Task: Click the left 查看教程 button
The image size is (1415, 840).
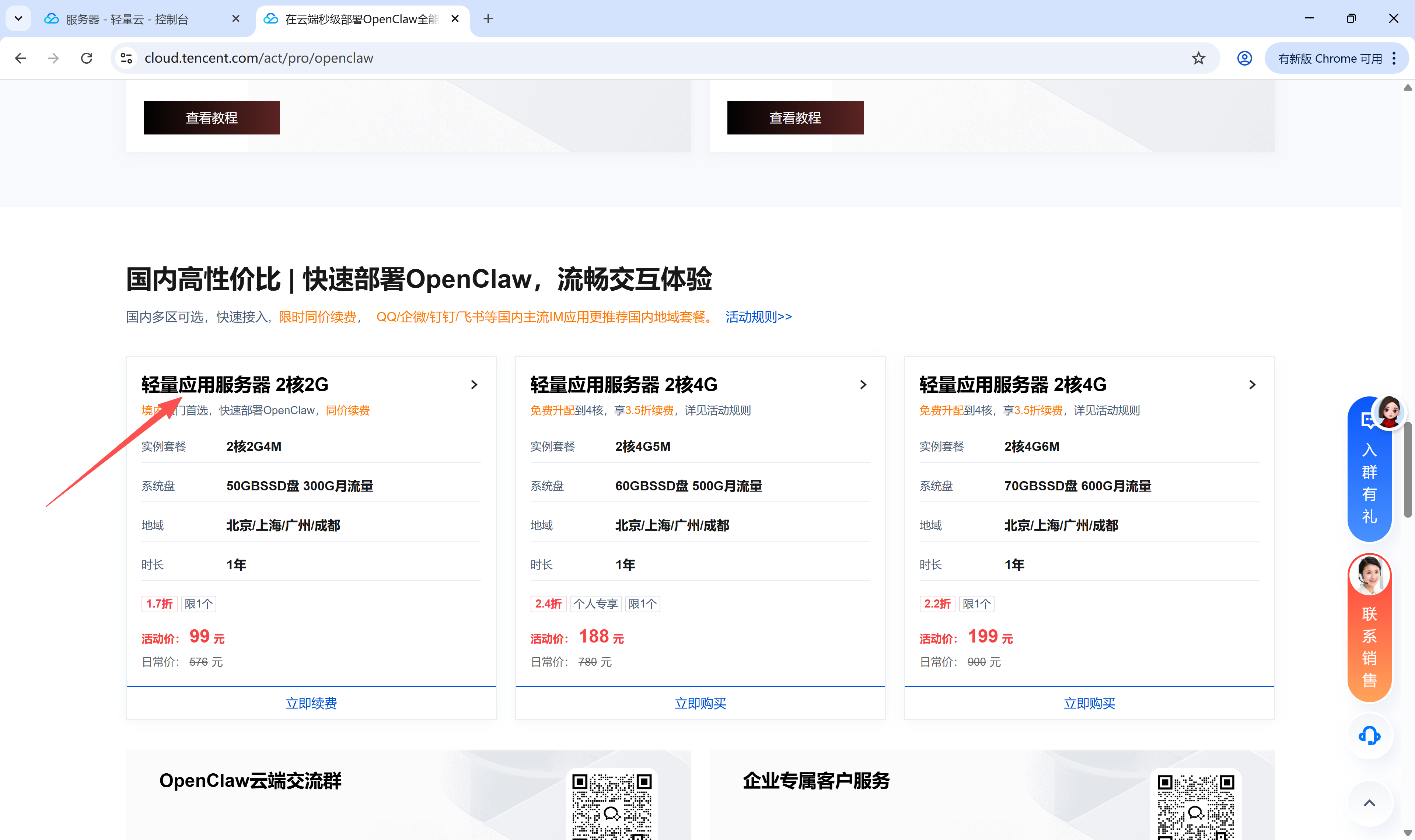Action: click(x=212, y=118)
